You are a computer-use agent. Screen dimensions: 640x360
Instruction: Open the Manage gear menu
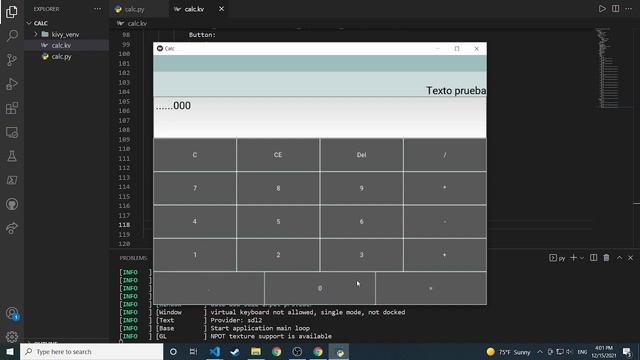(x=12, y=337)
